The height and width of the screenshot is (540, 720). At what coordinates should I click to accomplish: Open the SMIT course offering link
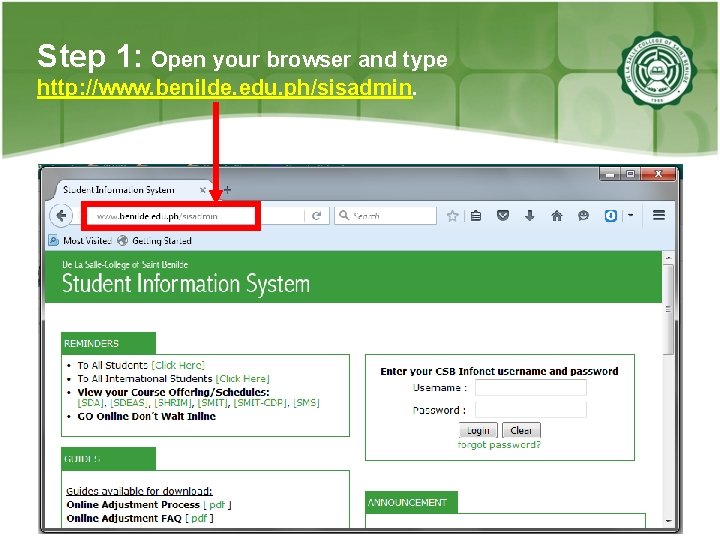(x=213, y=403)
